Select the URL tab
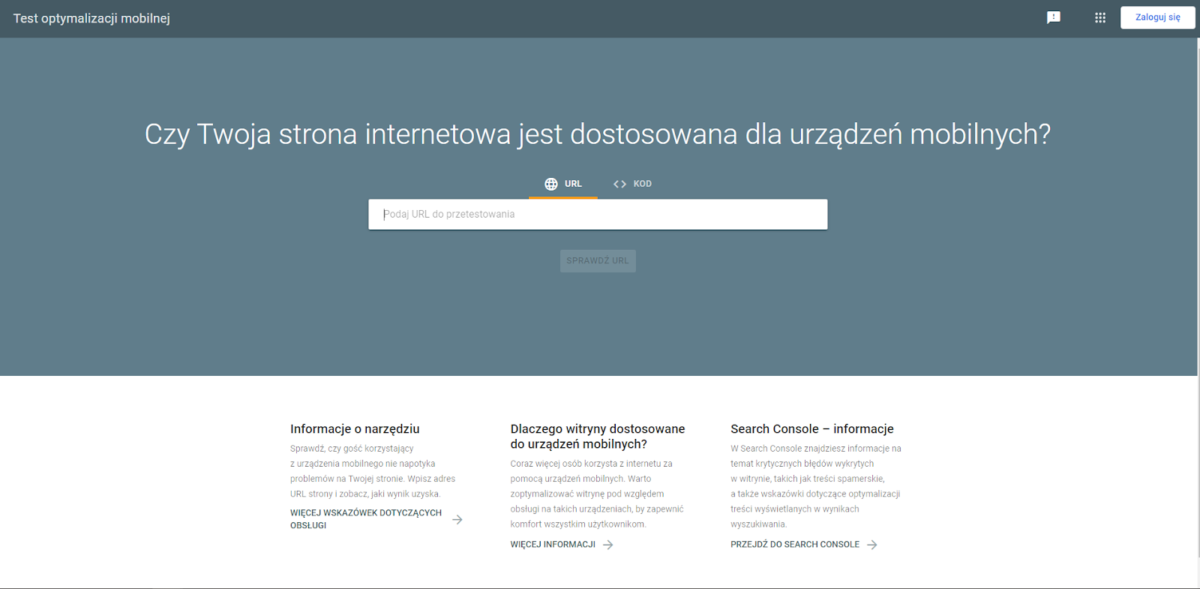Viewport: 1200px width, 589px height. tap(563, 184)
